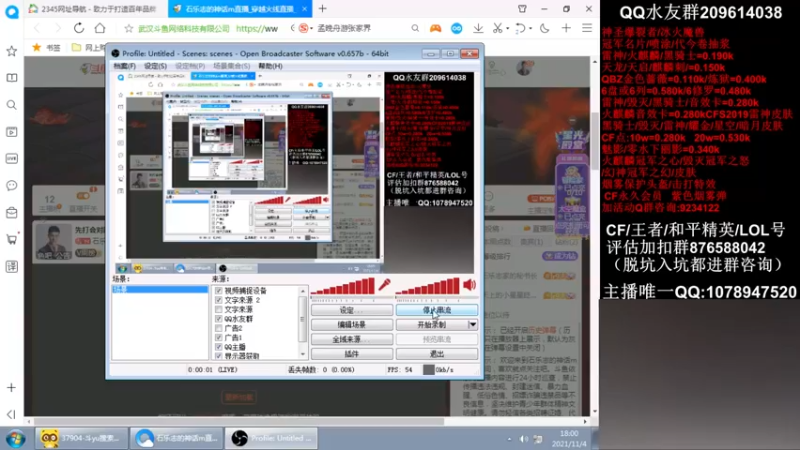
Task: Click the system tray volume icon
Action: 523,439
